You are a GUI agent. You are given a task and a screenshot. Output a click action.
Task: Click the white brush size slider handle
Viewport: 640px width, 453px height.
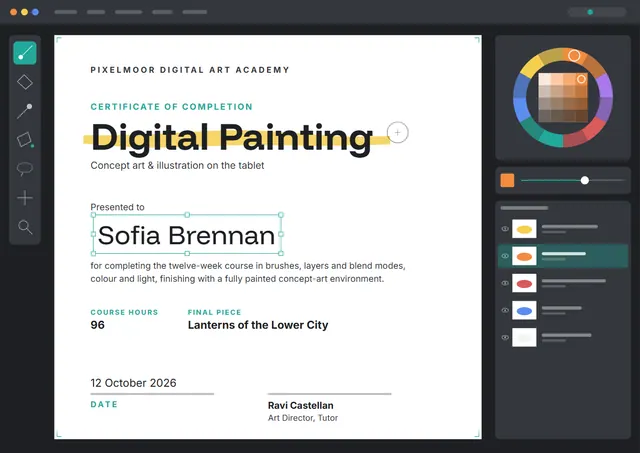(584, 180)
